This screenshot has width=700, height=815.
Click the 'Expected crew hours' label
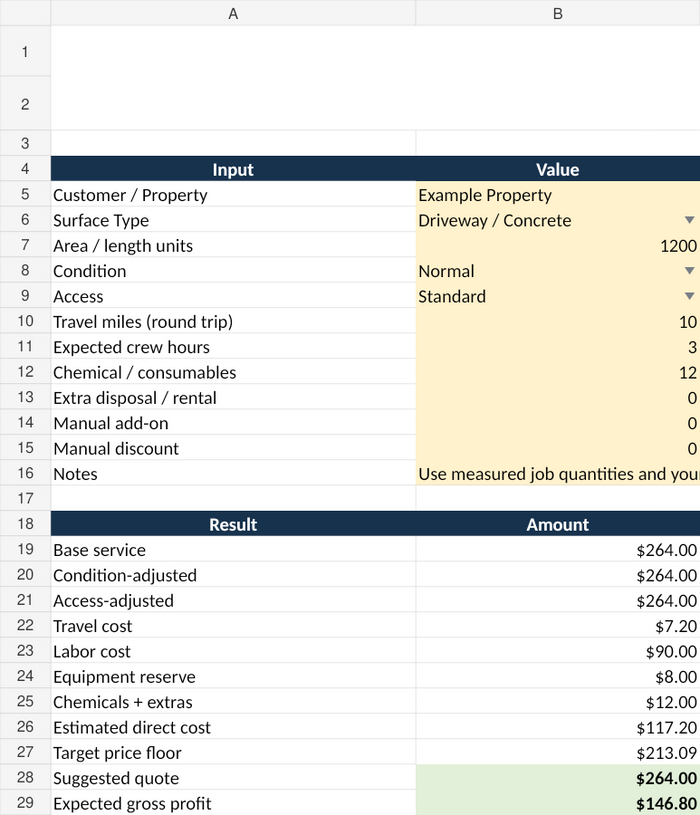131,347
